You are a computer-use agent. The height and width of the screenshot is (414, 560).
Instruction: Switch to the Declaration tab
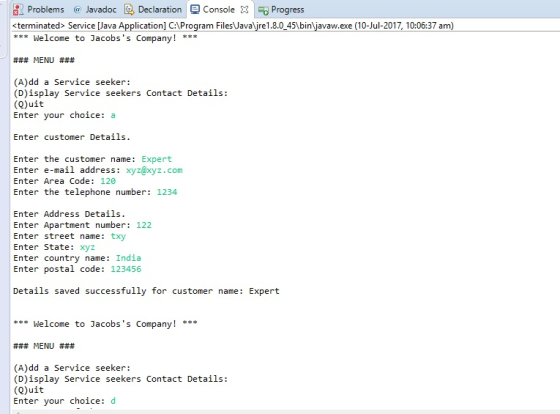[x=153, y=10]
